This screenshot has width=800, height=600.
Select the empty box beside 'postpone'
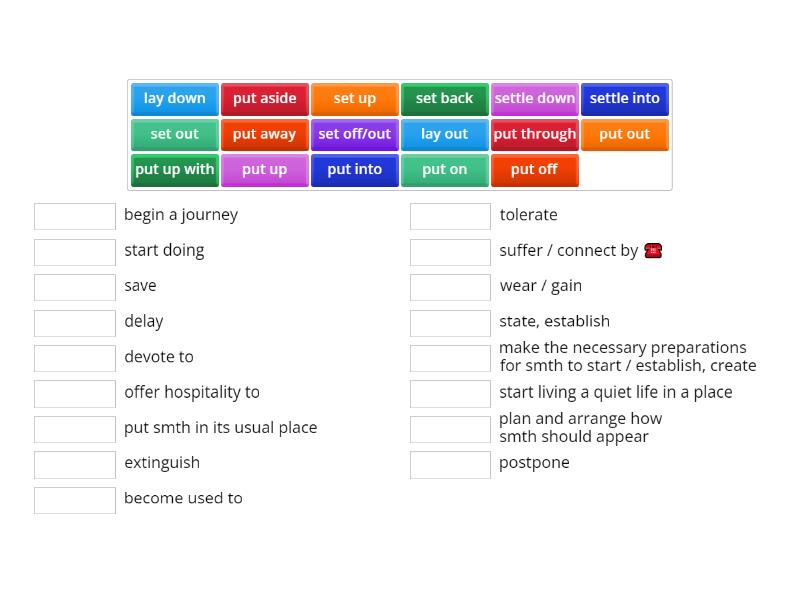[451, 464]
